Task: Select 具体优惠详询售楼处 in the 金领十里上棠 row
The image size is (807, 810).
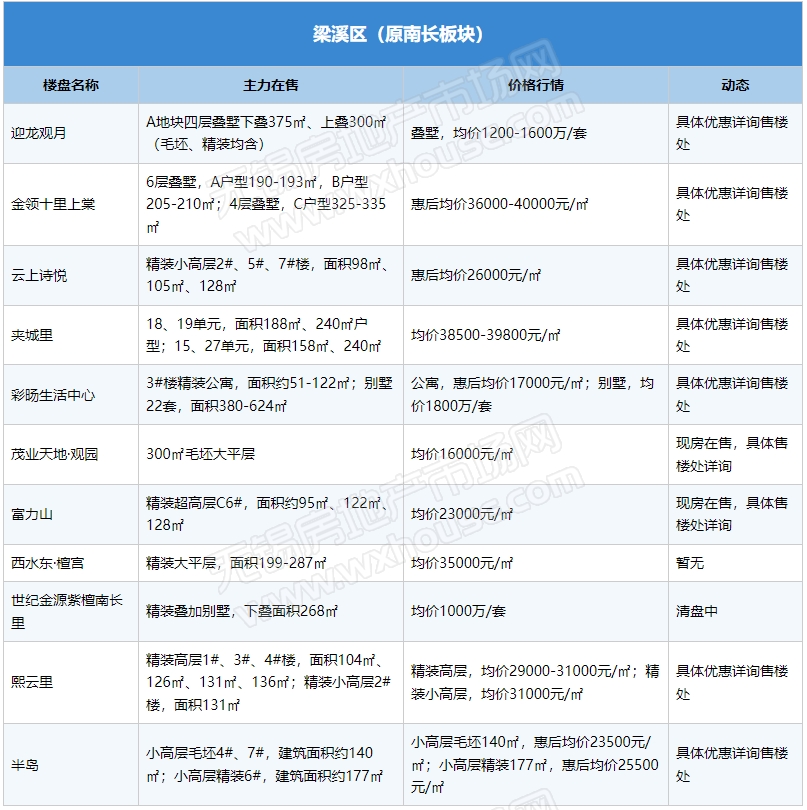Action: 732,204
